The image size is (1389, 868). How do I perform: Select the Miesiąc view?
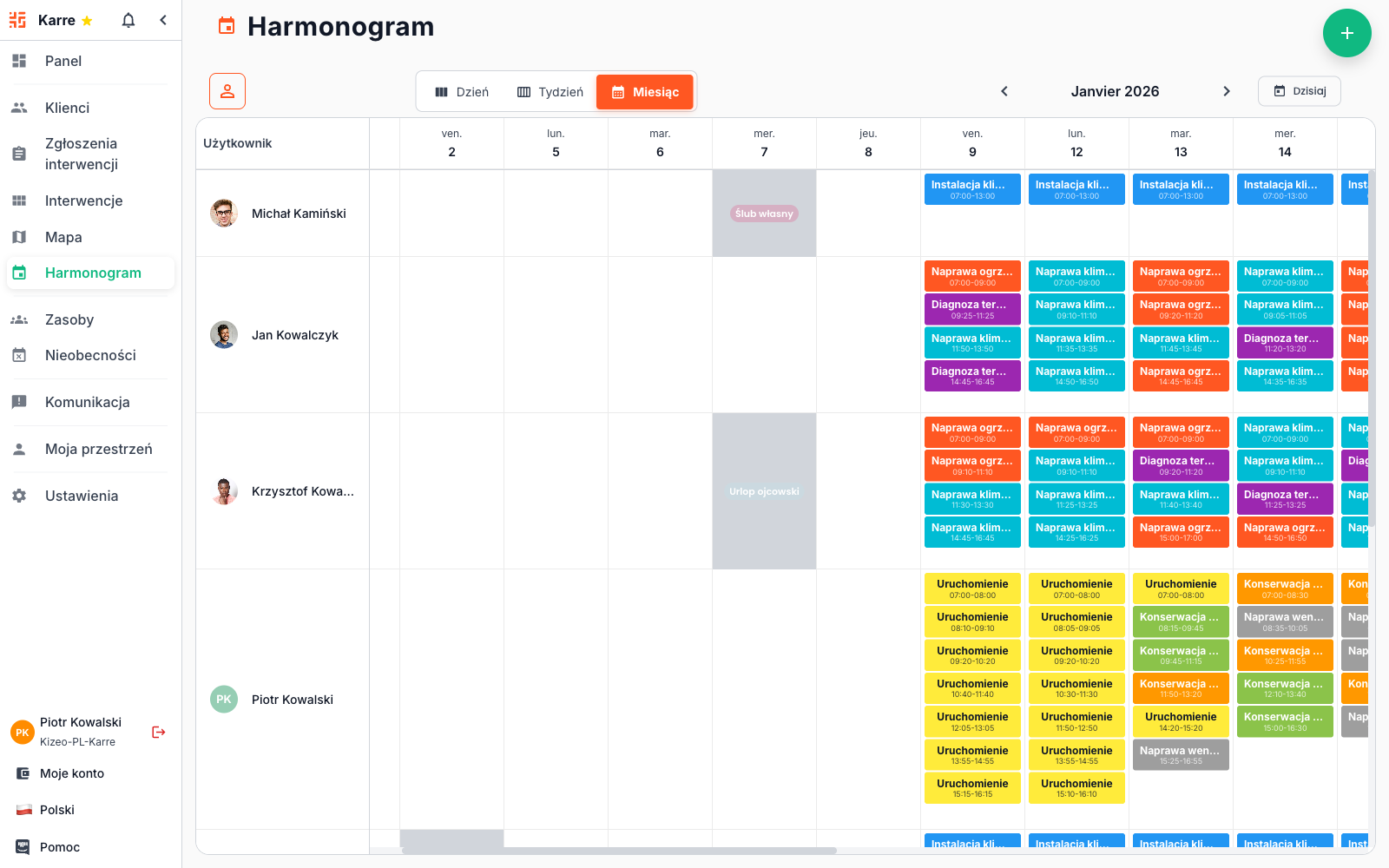click(x=645, y=92)
